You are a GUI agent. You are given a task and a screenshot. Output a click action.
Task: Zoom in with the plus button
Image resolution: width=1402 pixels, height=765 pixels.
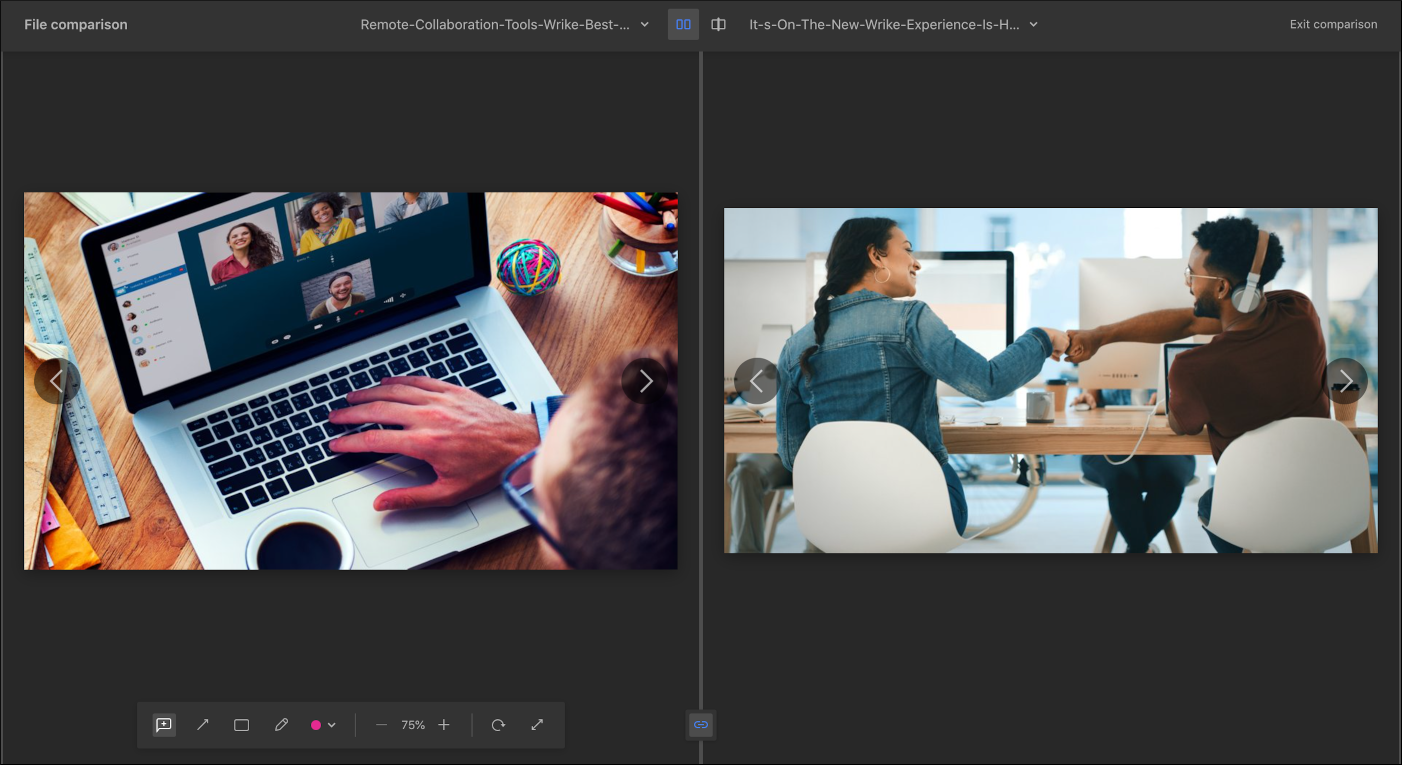coord(444,725)
